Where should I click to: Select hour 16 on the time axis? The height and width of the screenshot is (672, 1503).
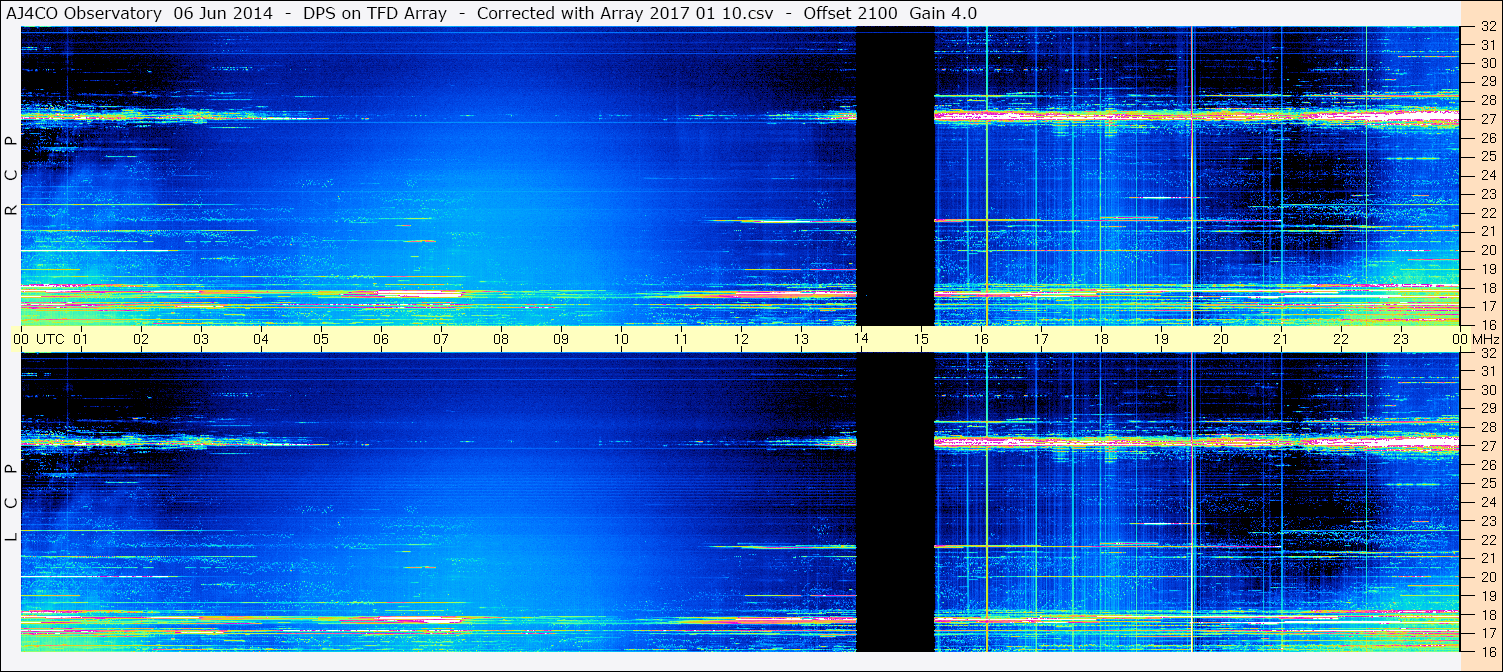pos(981,339)
